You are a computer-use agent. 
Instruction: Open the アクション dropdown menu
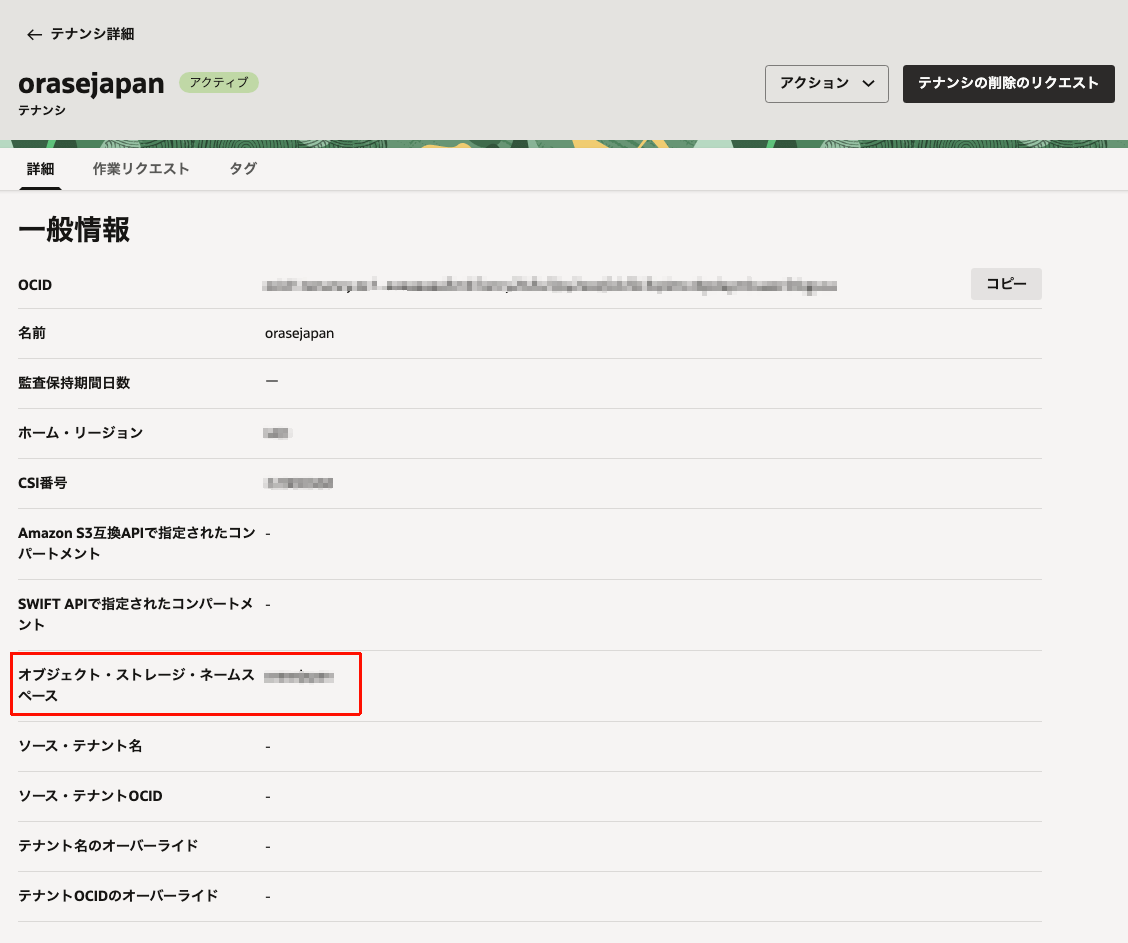[x=826, y=84]
